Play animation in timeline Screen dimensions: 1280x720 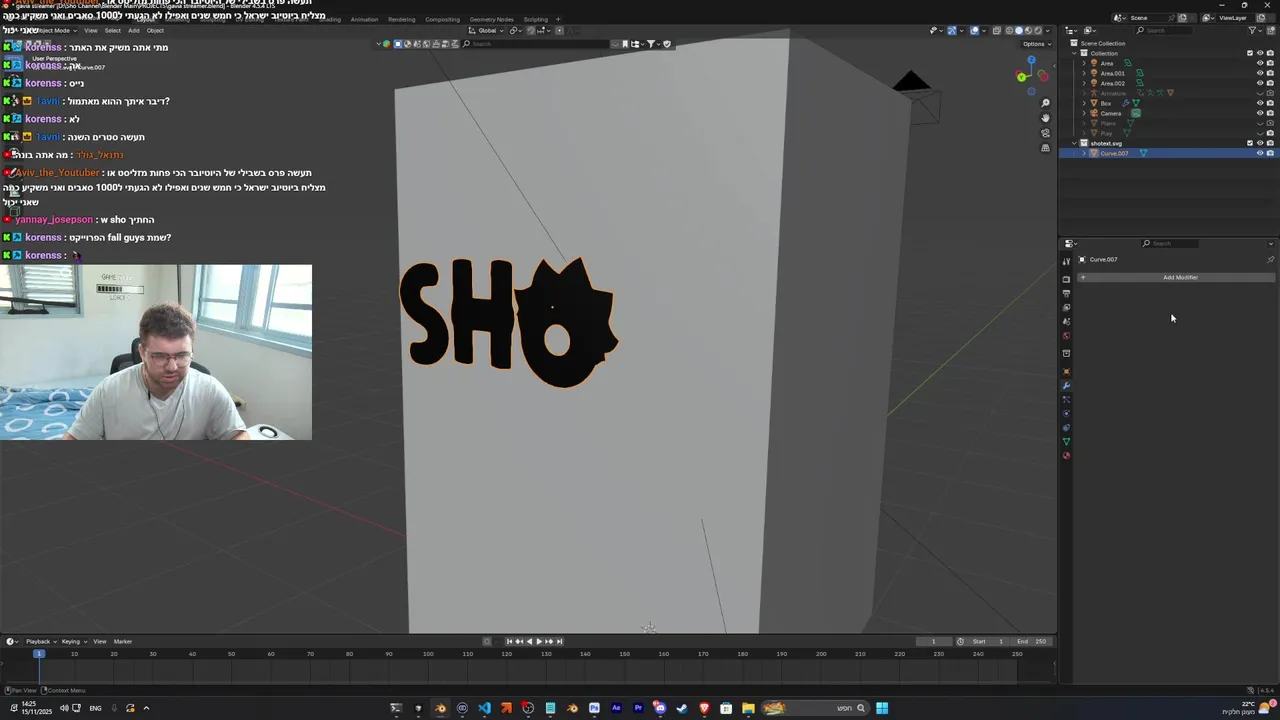pos(539,641)
